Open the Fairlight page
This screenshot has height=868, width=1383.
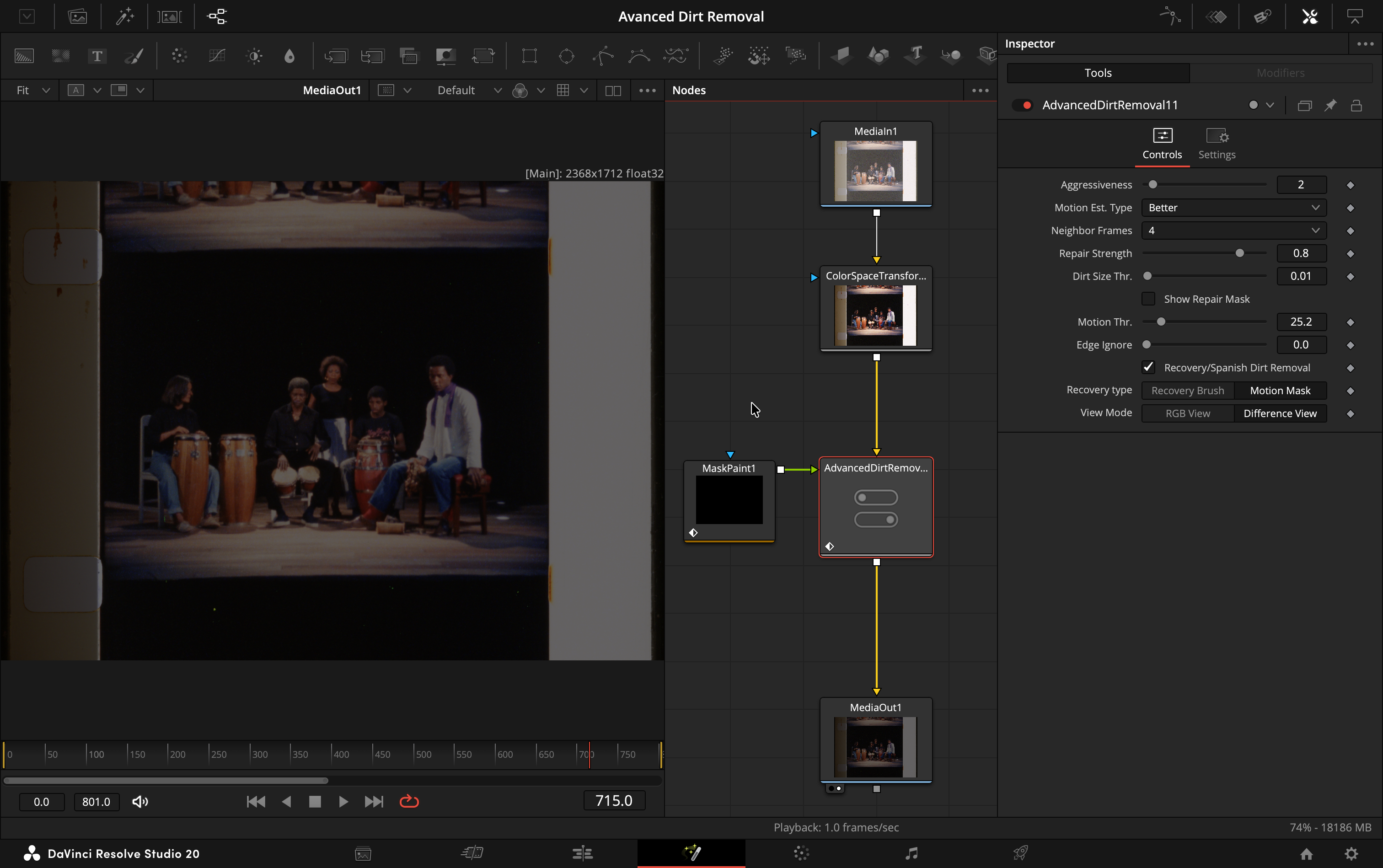tap(911, 853)
